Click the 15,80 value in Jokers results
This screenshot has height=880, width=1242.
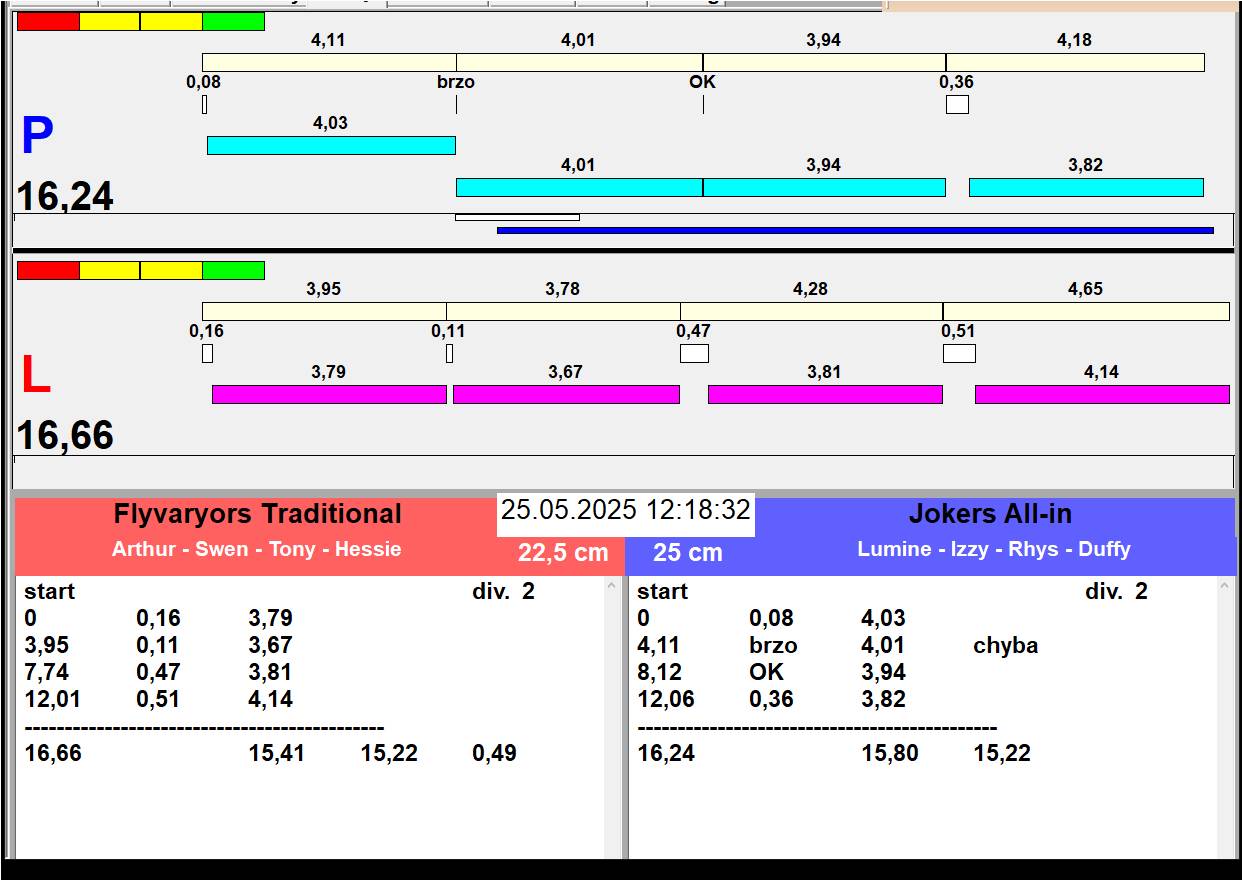pyautogui.click(x=890, y=754)
